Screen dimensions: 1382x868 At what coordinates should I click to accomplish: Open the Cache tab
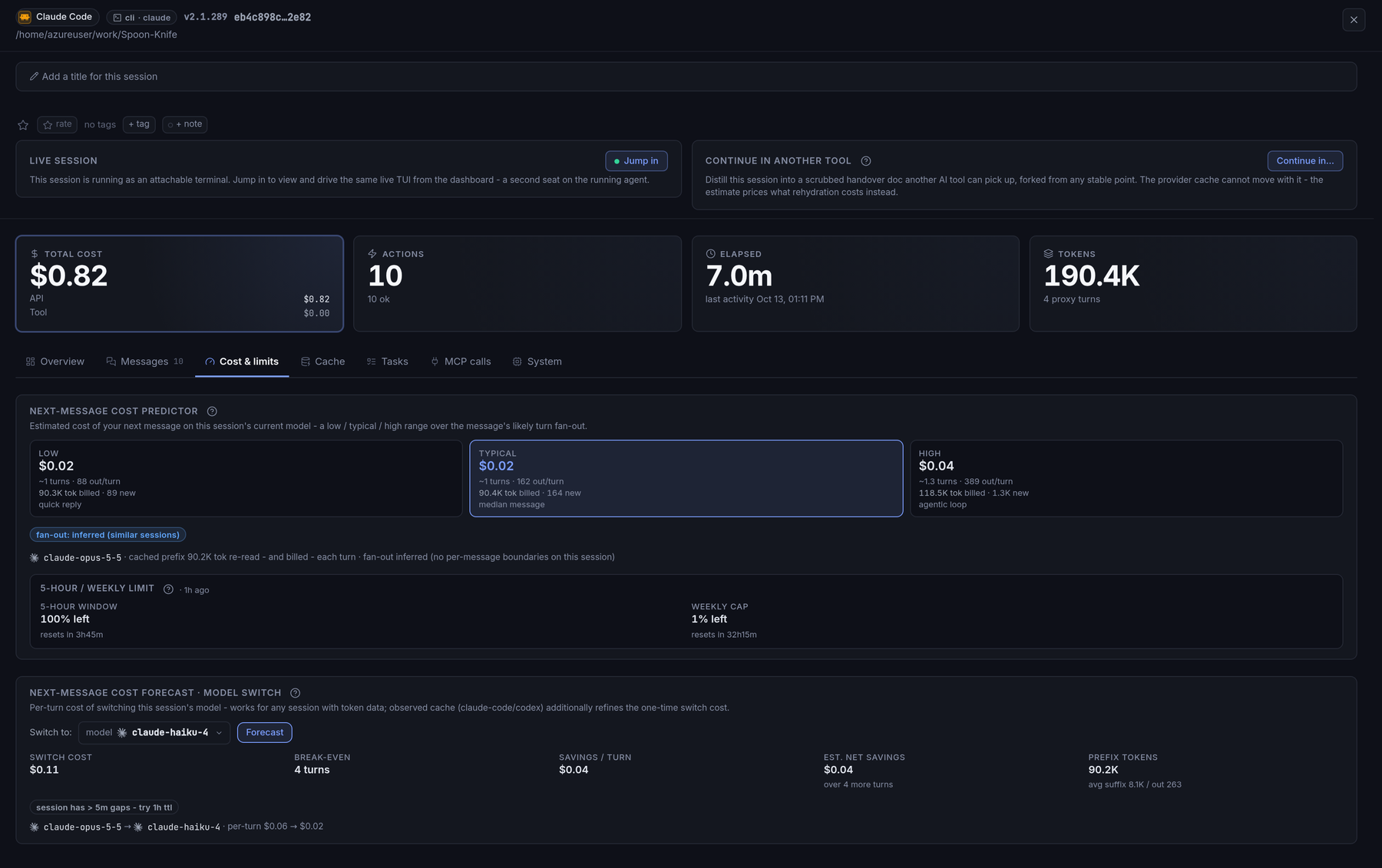(322, 361)
